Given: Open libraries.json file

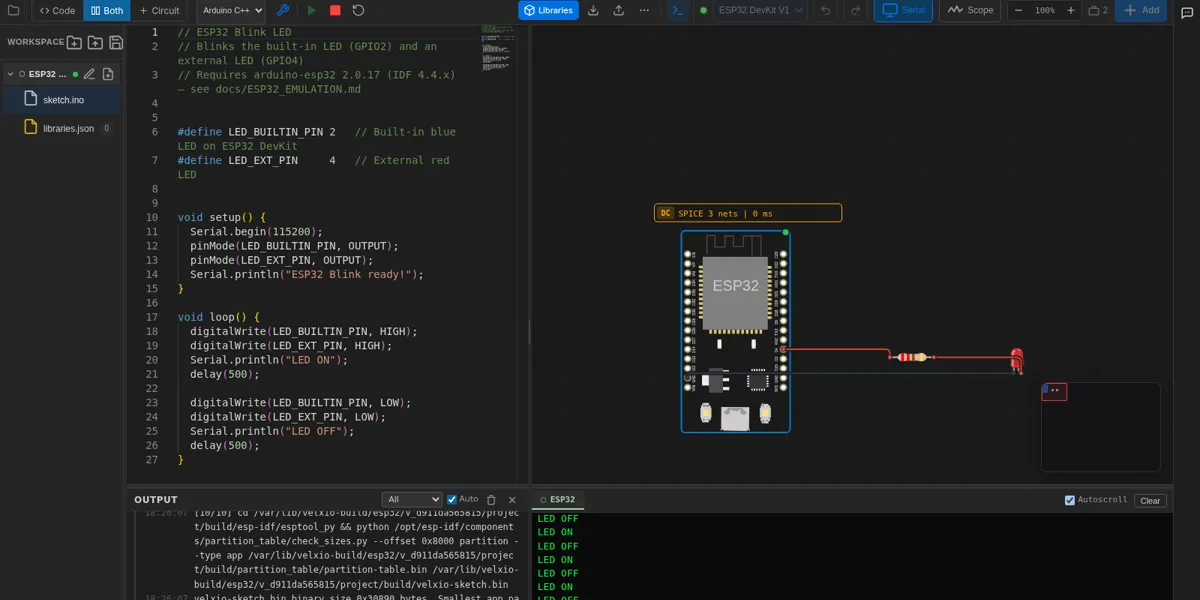Looking at the screenshot, I should click(x=61, y=128).
